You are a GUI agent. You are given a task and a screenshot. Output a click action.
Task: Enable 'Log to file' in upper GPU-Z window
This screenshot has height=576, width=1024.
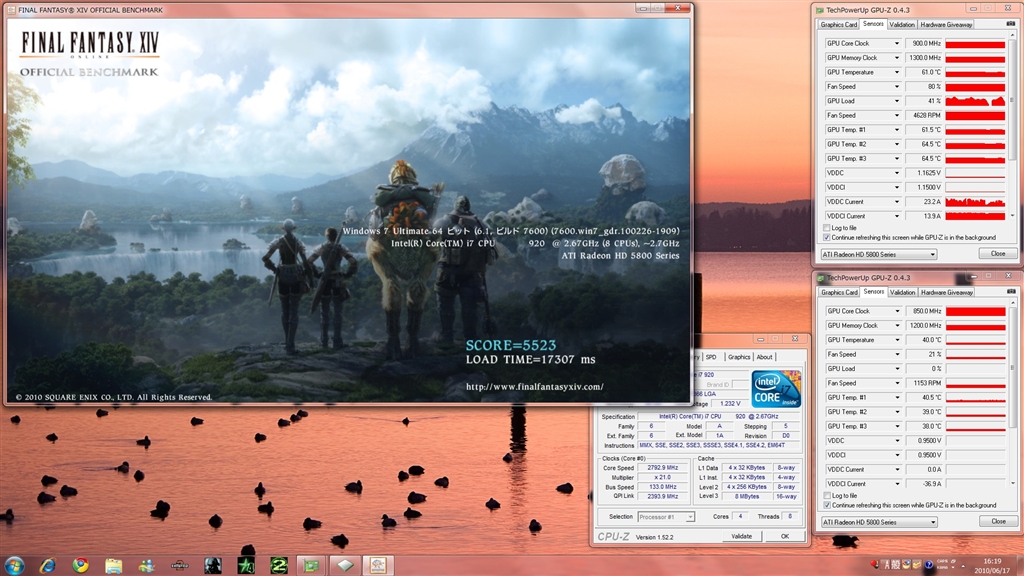point(827,228)
